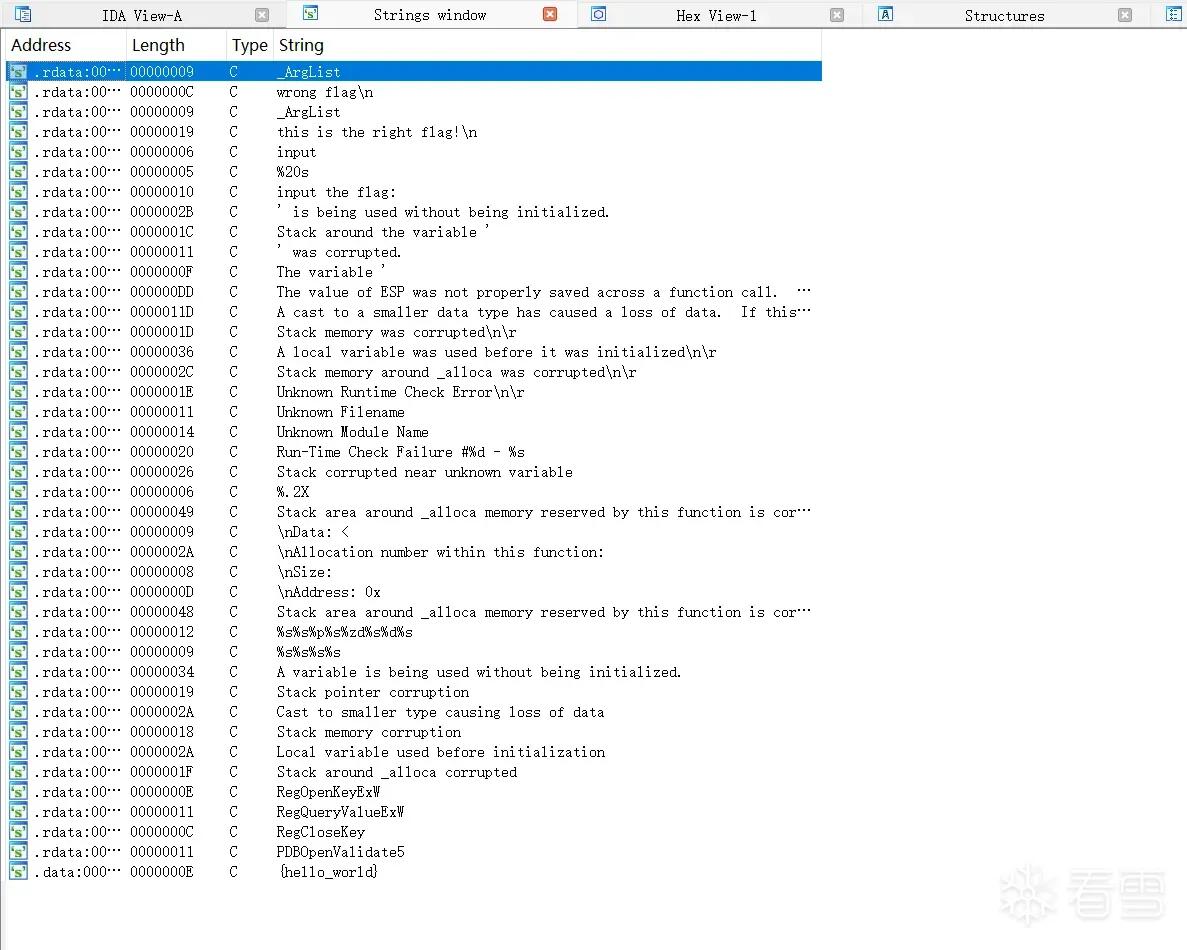1187x950 pixels.
Task: Click string icon for 'Stack pointer corruption' row
Action: (18, 692)
